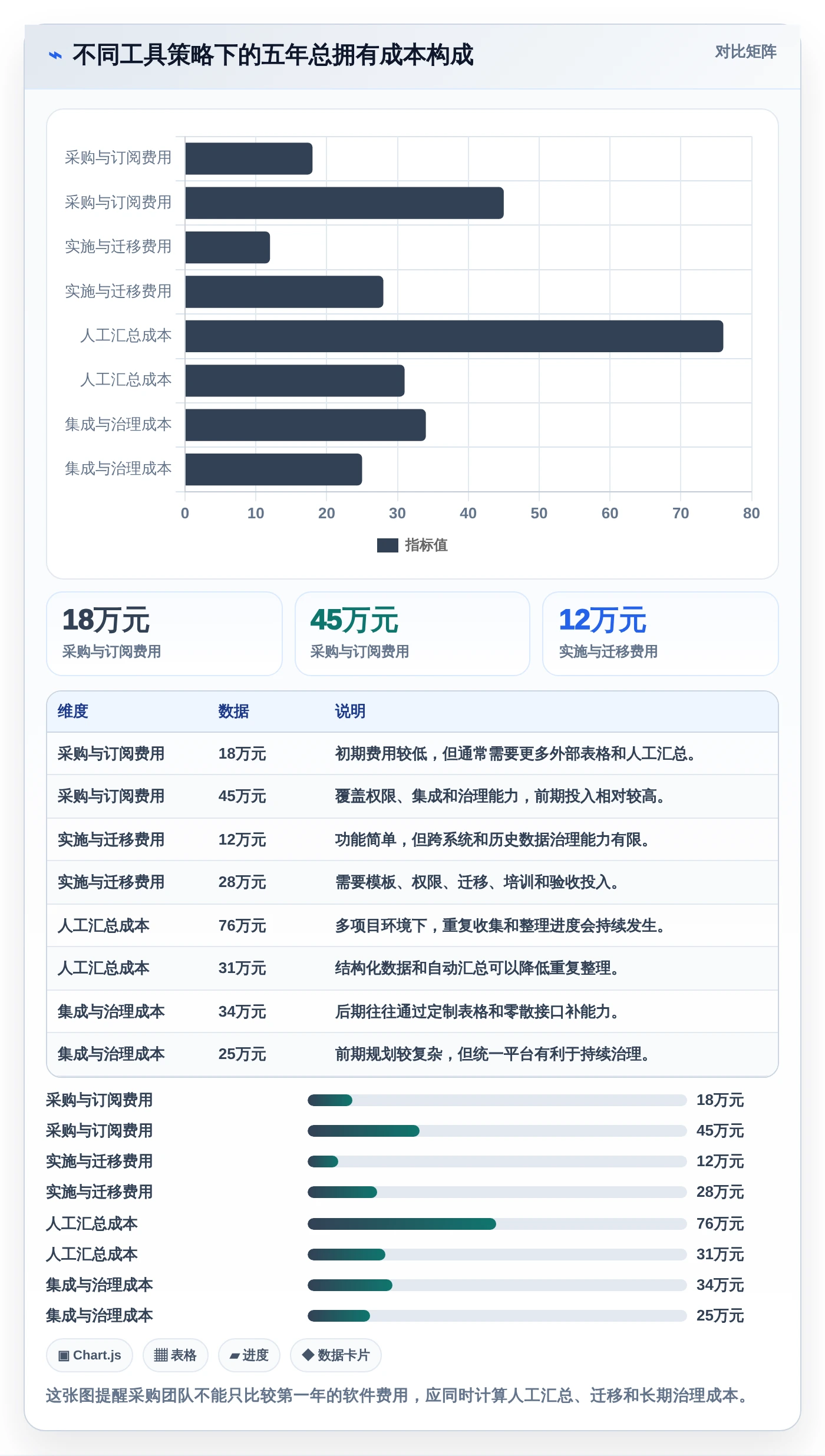Click the 76万元 cell in the table
825x1456 pixels.
[x=242, y=926]
